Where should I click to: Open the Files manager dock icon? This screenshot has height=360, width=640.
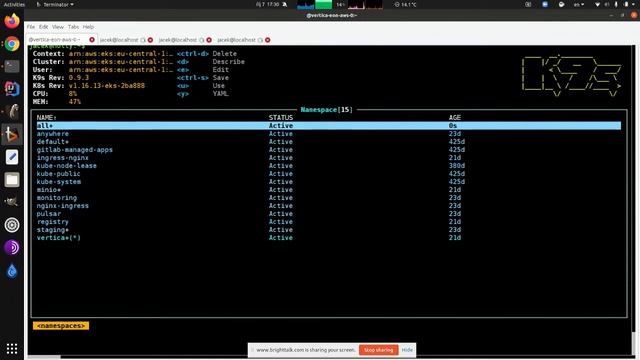(12, 180)
